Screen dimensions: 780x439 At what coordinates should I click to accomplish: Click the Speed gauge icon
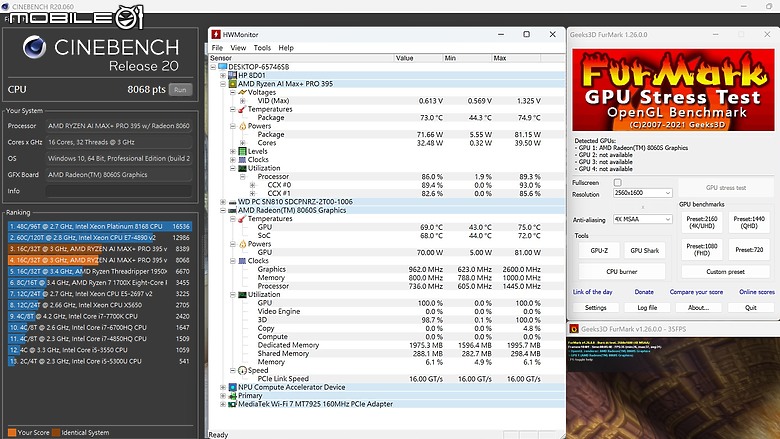[x=242, y=370]
